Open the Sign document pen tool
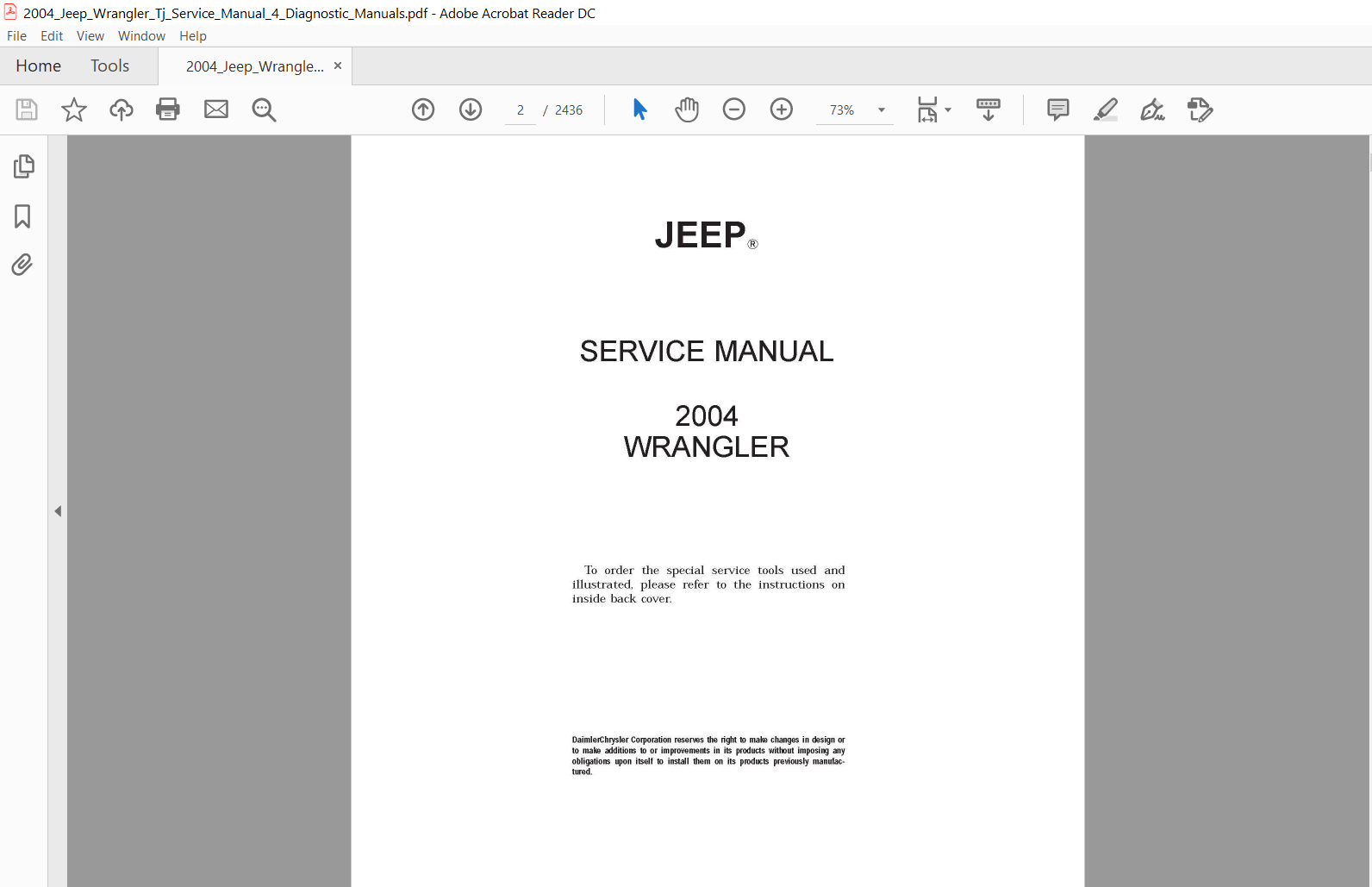The width and height of the screenshot is (1372, 887). click(x=1153, y=109)
